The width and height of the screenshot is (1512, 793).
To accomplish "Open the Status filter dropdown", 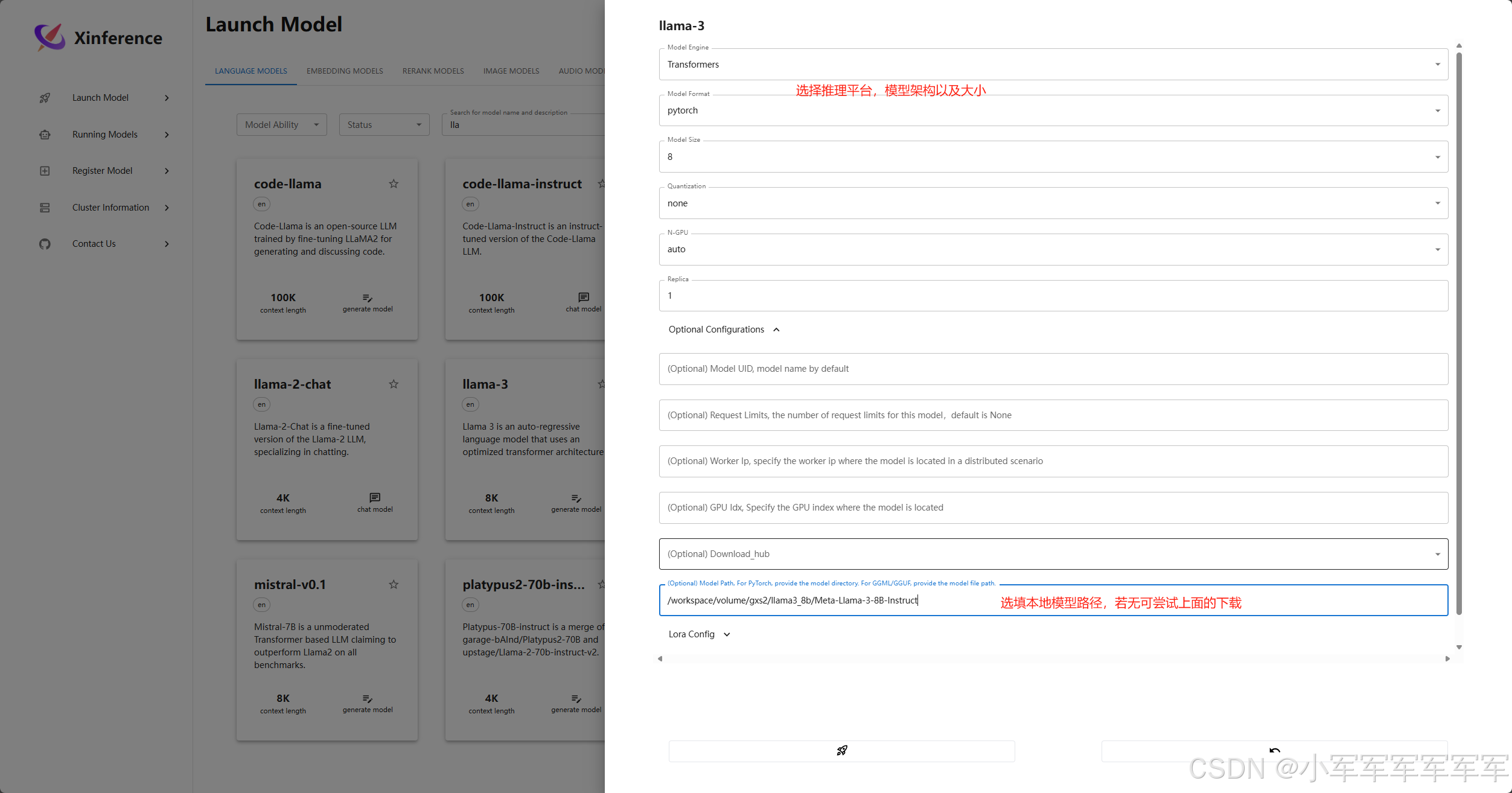I will (x=384, y=125).
